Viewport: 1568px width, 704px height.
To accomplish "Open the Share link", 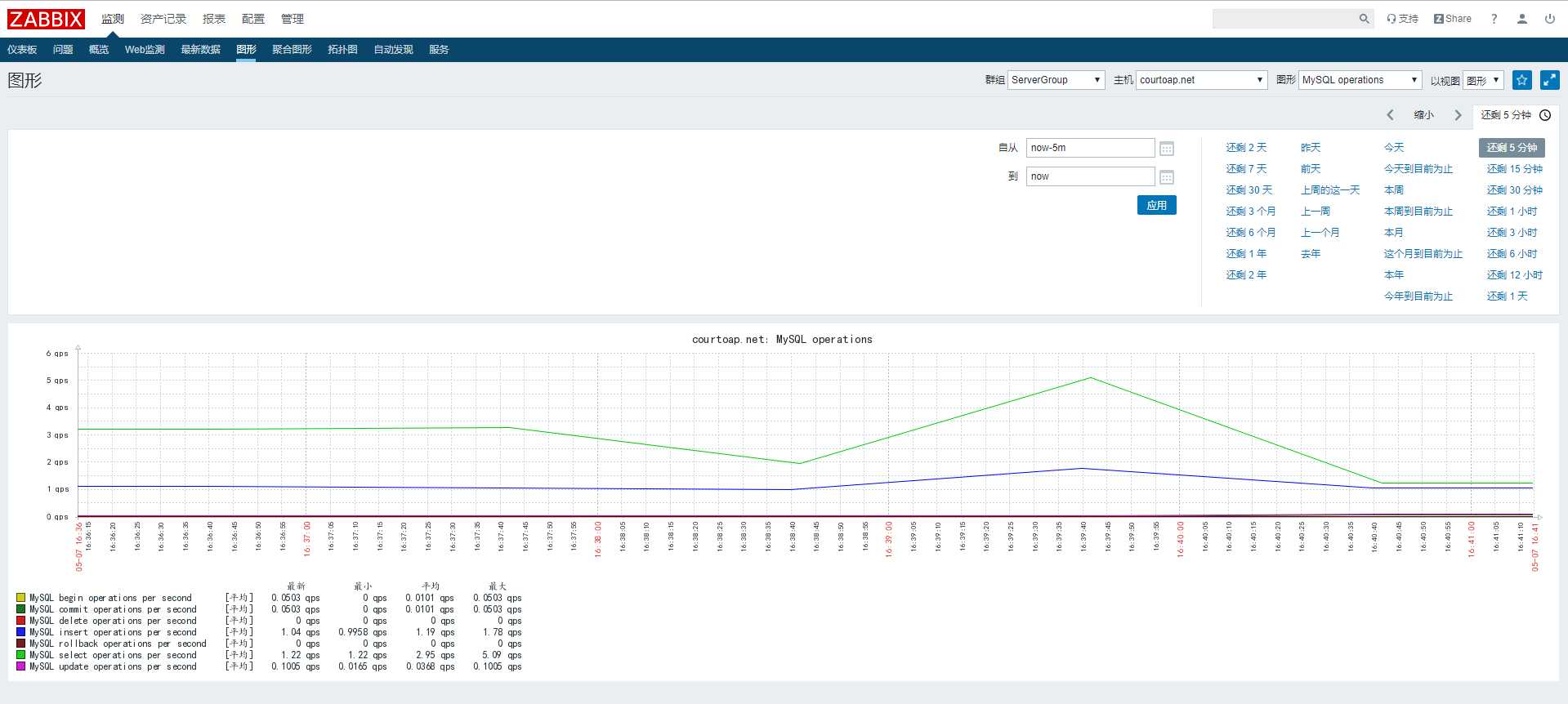I will pos(1452,19).
